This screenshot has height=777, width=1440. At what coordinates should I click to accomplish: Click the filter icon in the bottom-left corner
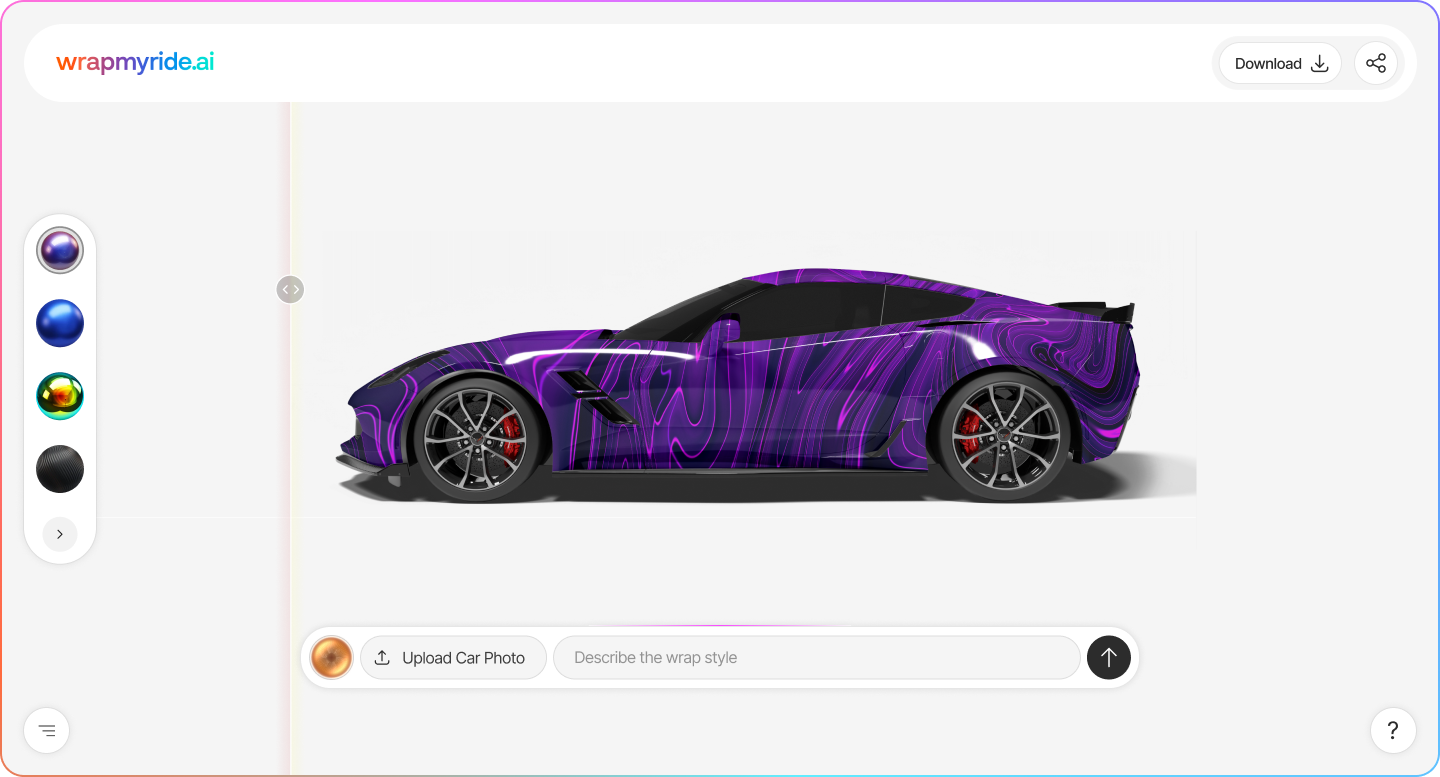[46, 730]
